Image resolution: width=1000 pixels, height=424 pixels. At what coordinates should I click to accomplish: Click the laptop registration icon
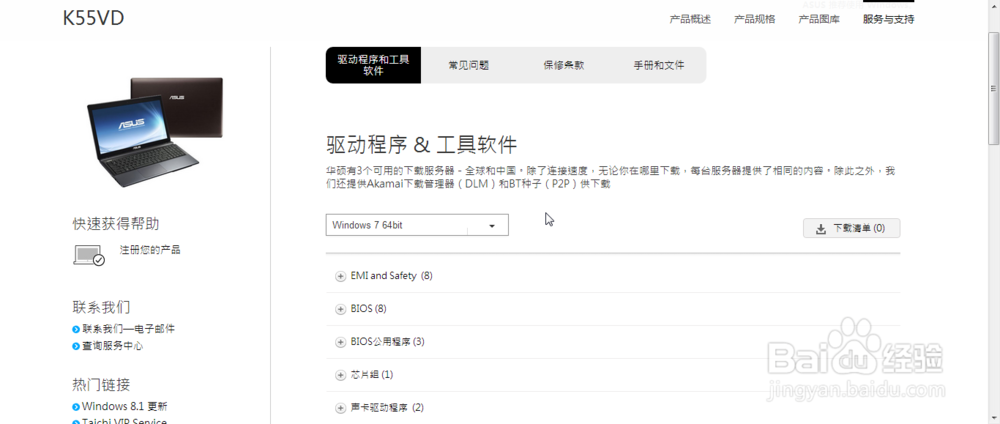[89, 255]
